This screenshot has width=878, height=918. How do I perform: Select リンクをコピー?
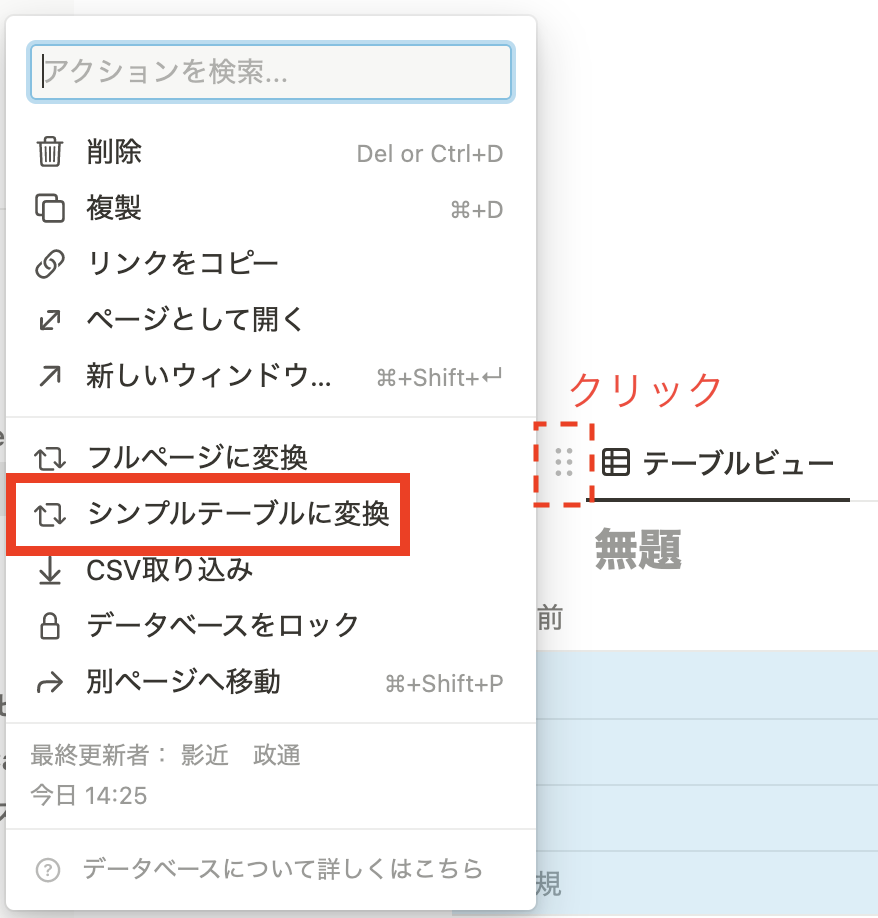[270, 264]
